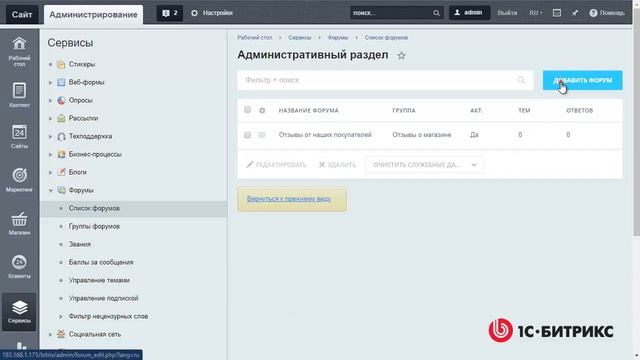Open grid settings gear in table header
The width and height of the screenshot is (640, 360).
tap(262, 111)
